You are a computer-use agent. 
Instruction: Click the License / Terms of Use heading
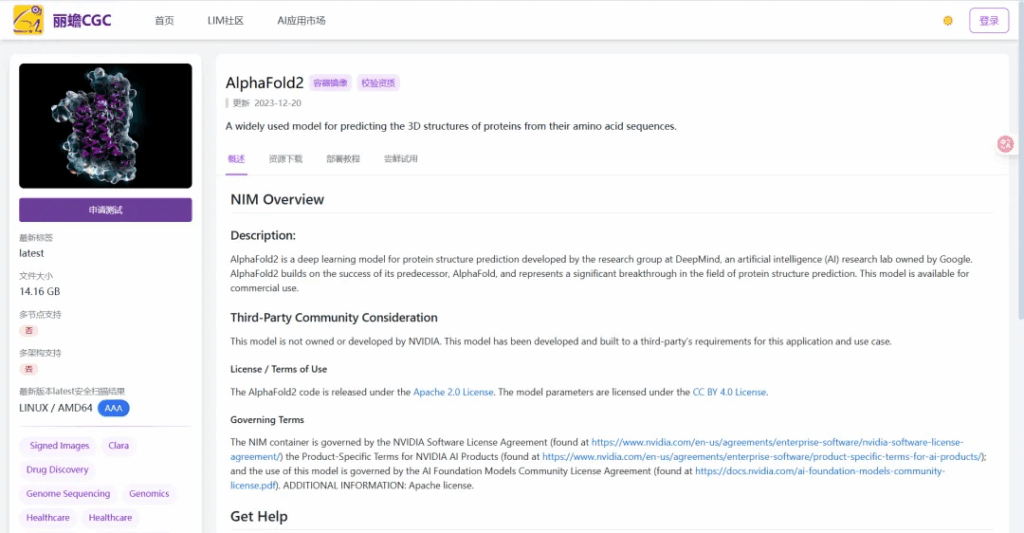coord(278,369)
